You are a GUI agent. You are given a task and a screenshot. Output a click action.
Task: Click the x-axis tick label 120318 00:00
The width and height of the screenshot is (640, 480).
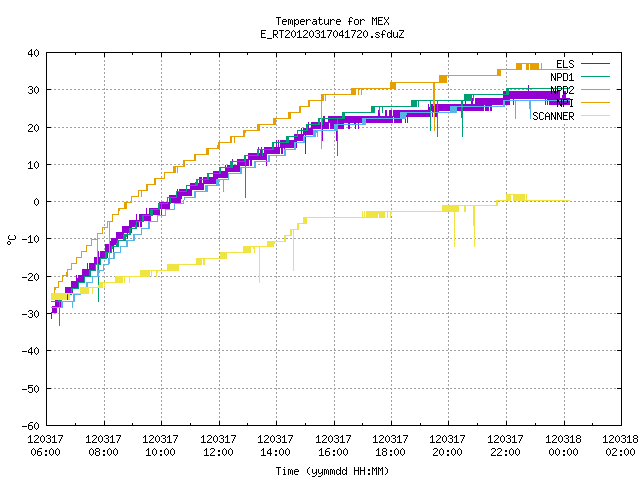(564, 445)
